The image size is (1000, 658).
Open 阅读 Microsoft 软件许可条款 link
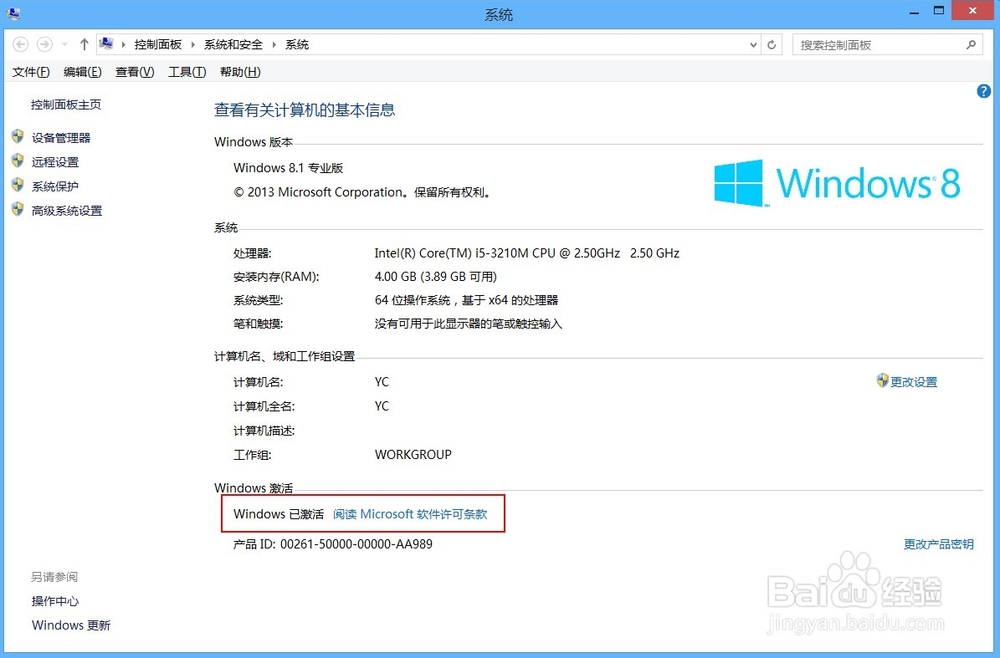pyautogui.click(x=410, y=514)
